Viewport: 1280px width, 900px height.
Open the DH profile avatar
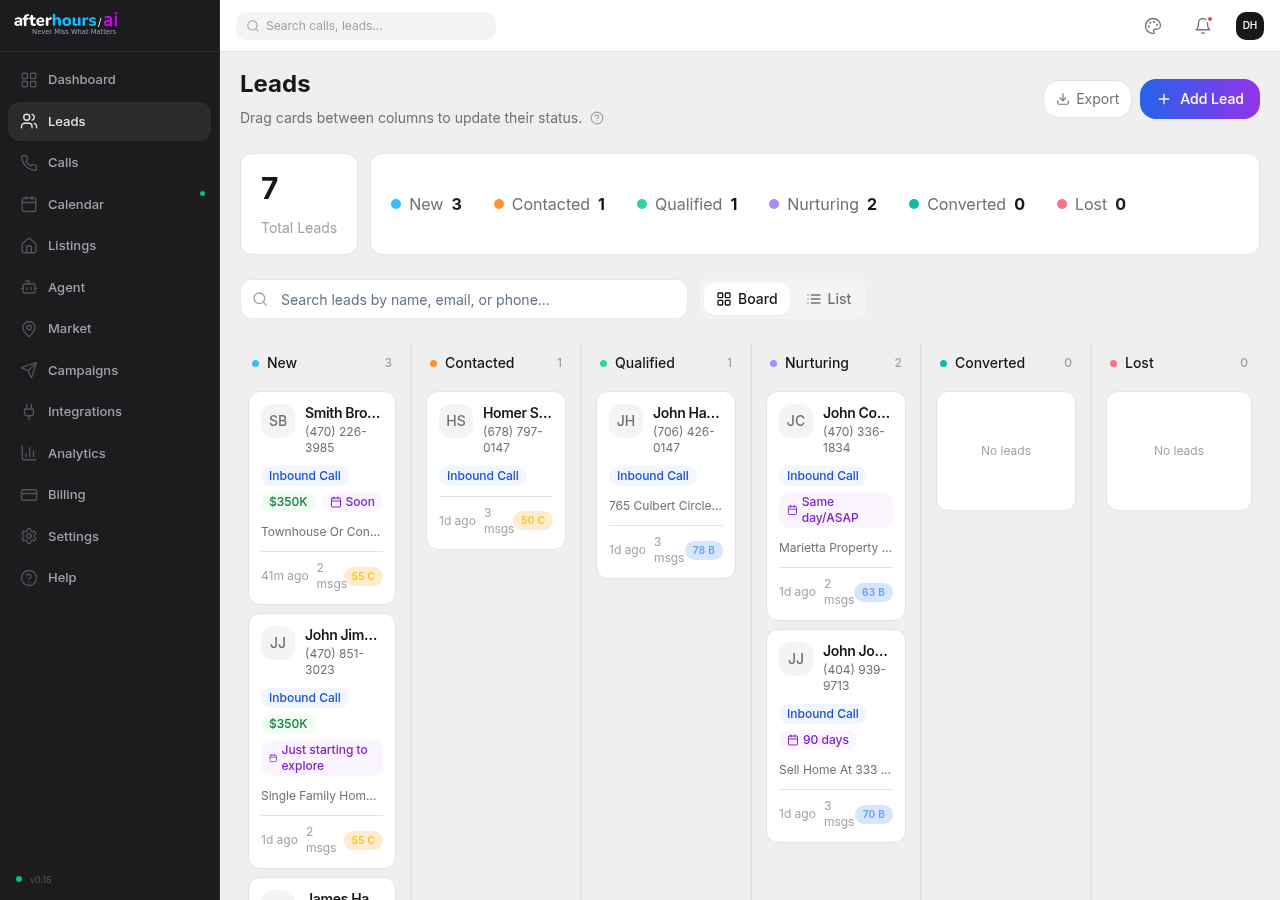click(x=1249, y=25)
